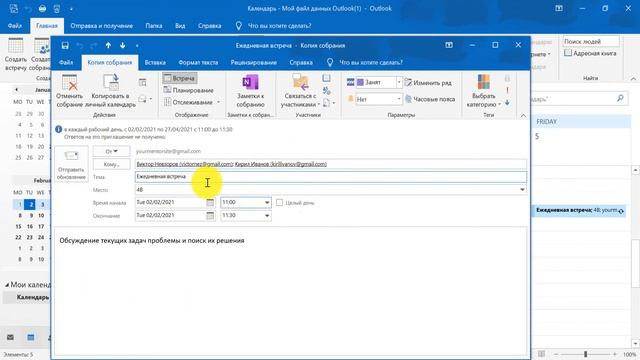Create appointment (Создать встречу) in main Outlook window
Screen dimensions: 640x360
point(16,54)
